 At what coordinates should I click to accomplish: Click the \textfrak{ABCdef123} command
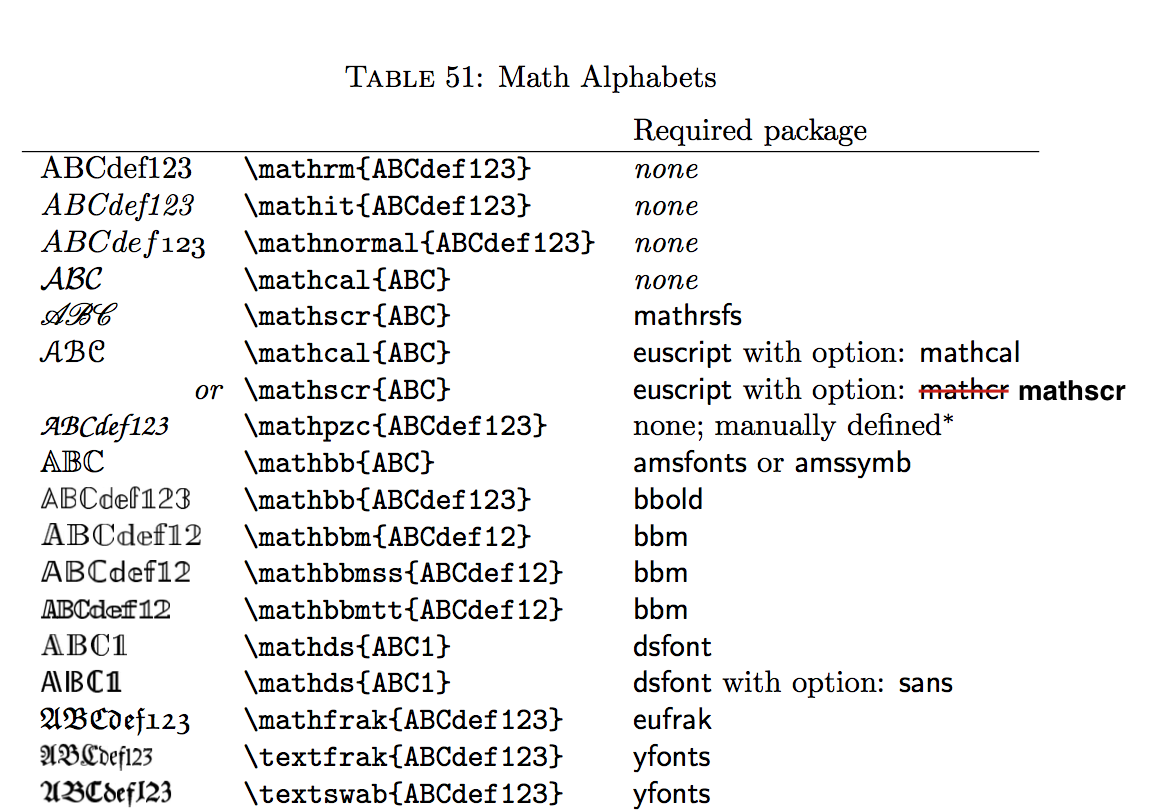[404, 757]
